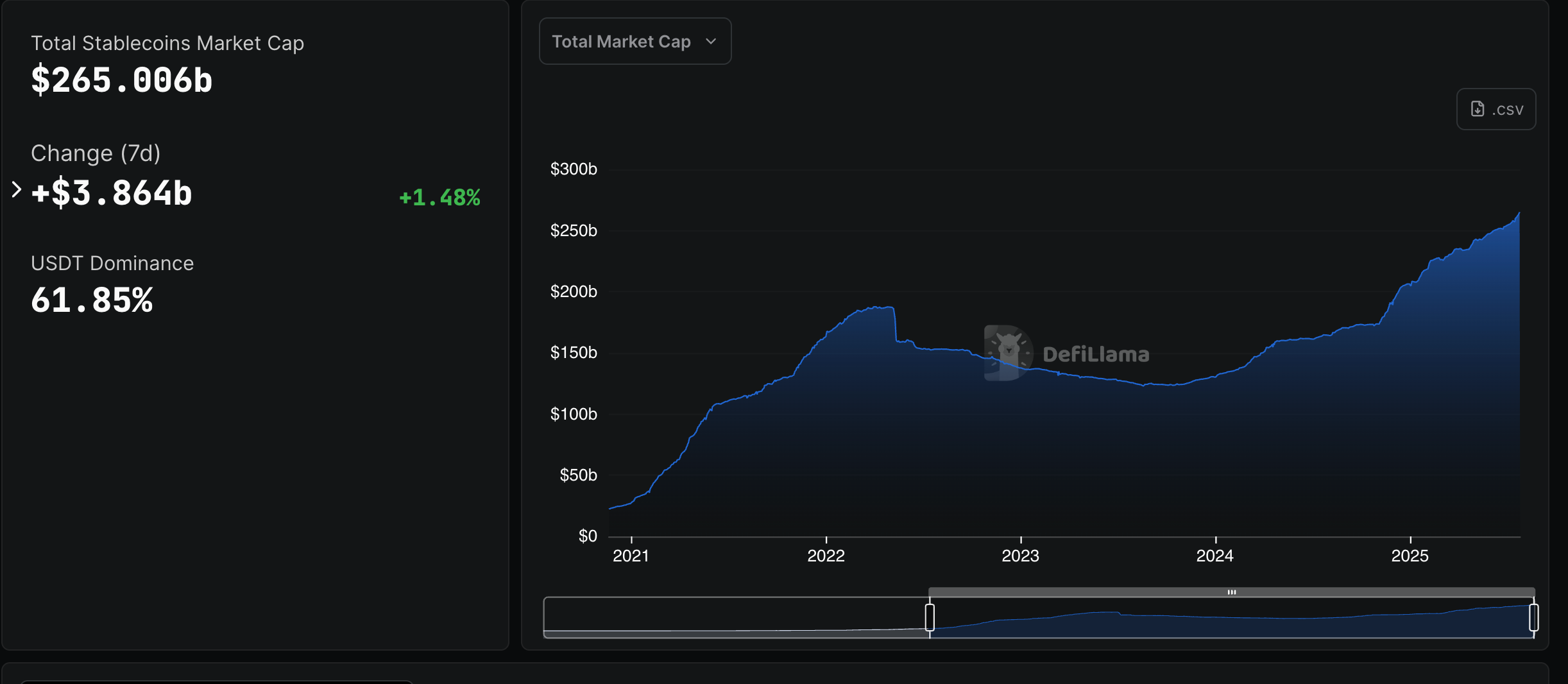
Task: Click the $250b y-axis label
Action: 574,230
